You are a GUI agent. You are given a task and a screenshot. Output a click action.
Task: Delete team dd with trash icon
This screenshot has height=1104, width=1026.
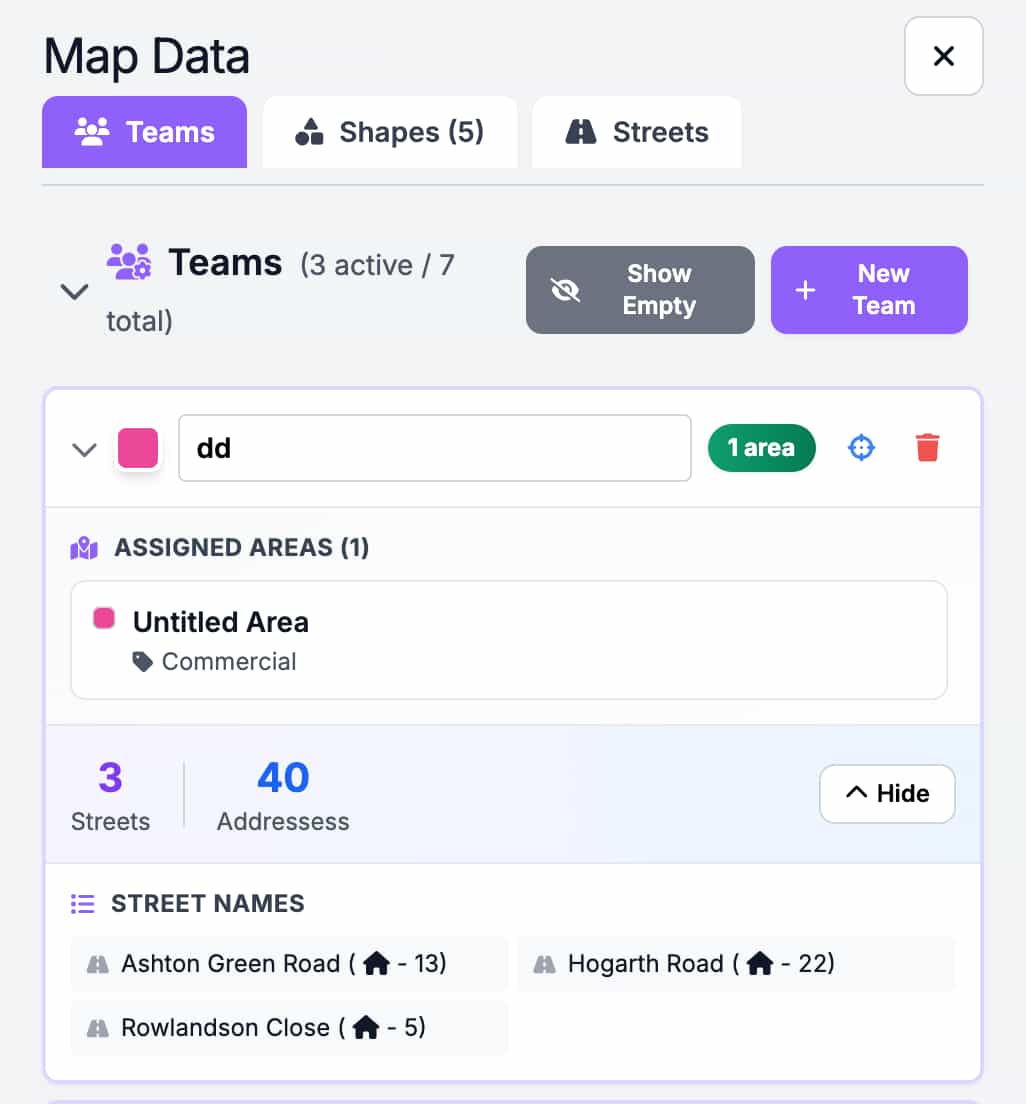pos(927,448)
